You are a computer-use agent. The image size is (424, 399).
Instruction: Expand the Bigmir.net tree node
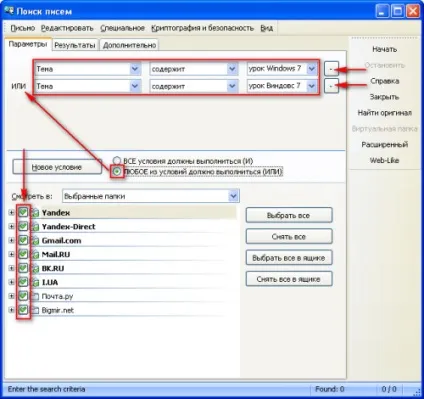[11, 310]
